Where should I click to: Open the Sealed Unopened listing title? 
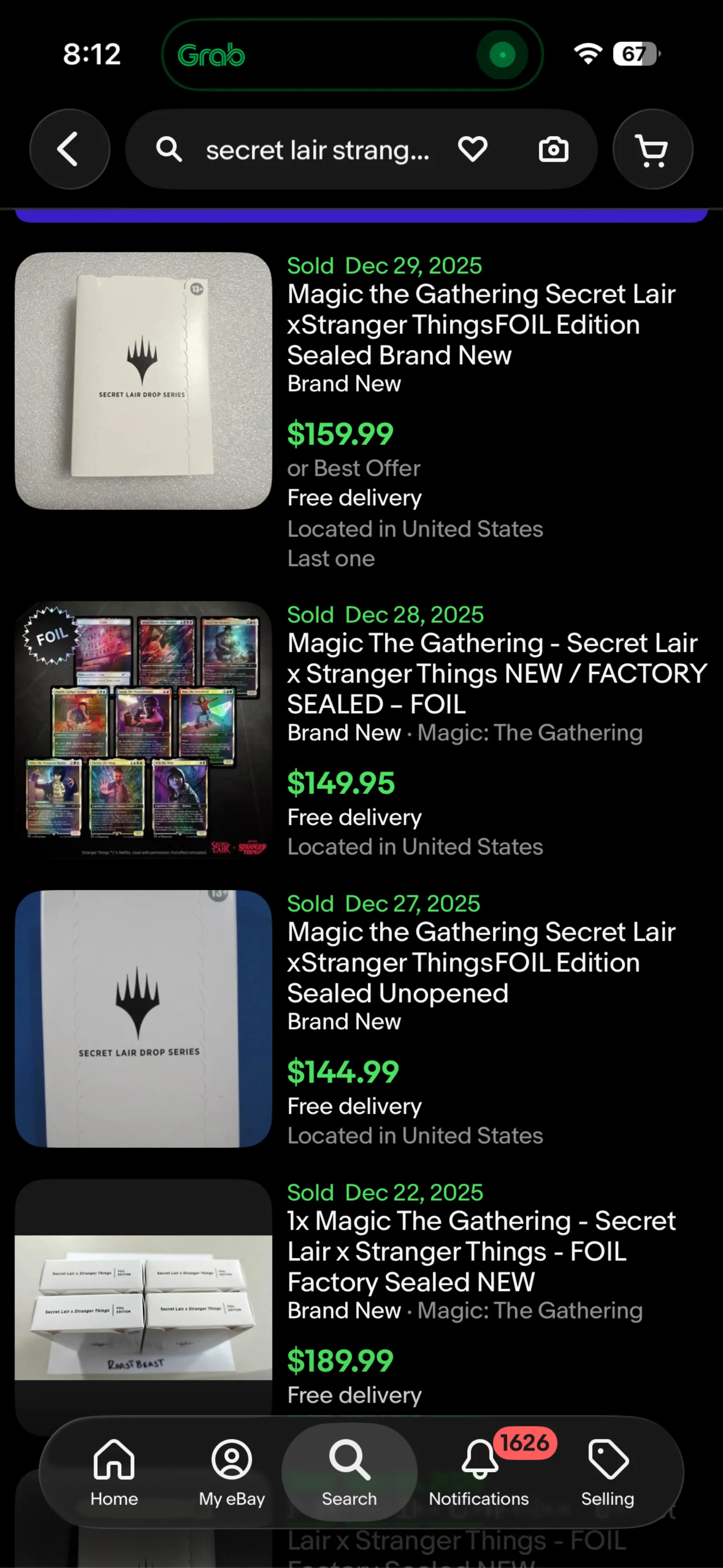click(481, 962)
